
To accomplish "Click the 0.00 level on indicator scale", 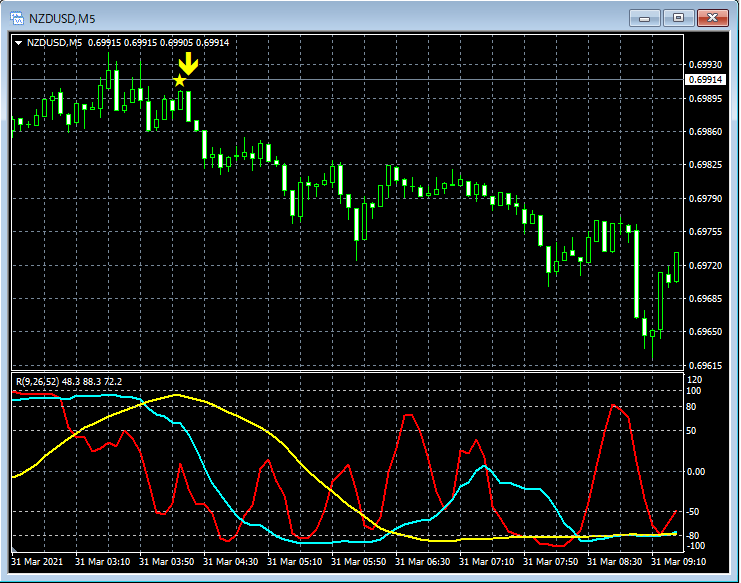I will point(695,471).
